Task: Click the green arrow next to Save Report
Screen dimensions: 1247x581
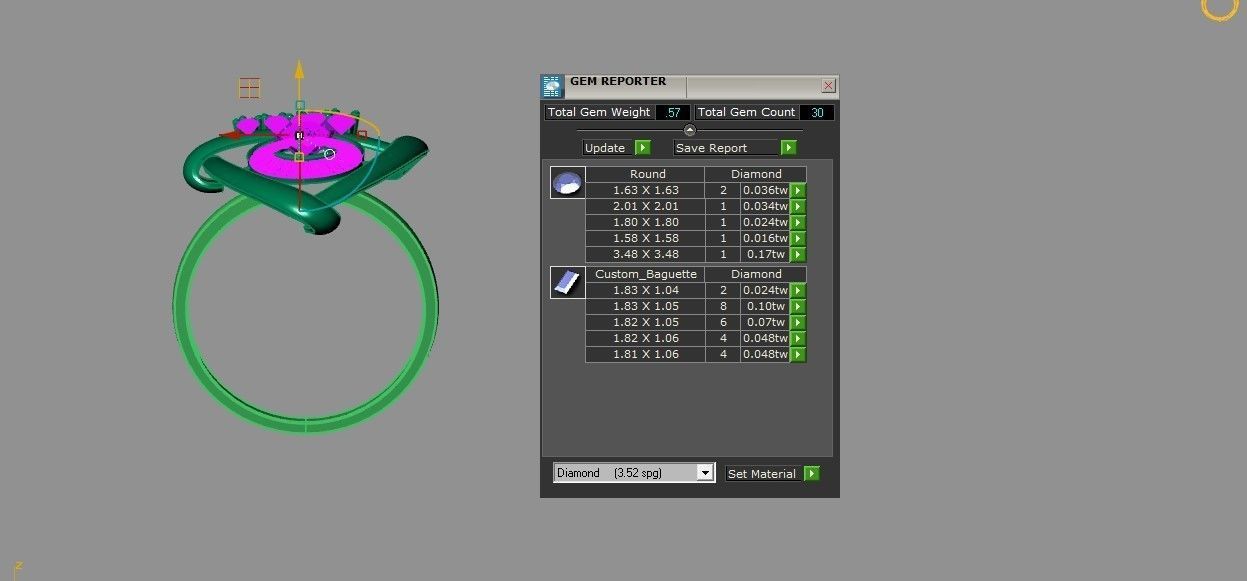Action: click(x=789, y=148)
